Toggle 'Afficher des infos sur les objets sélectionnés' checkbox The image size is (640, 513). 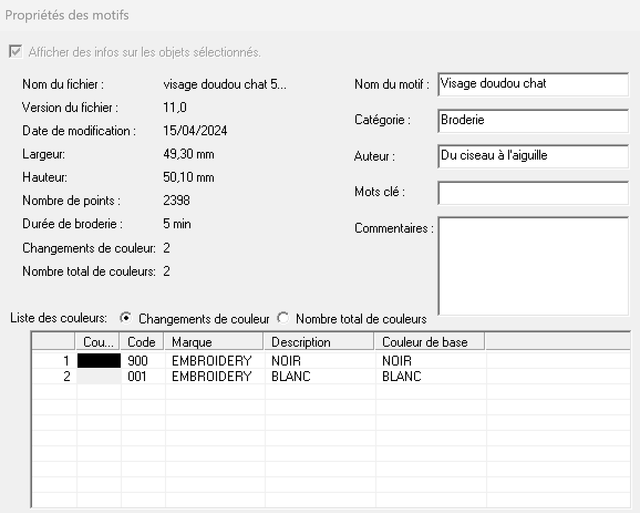point(16,52)
